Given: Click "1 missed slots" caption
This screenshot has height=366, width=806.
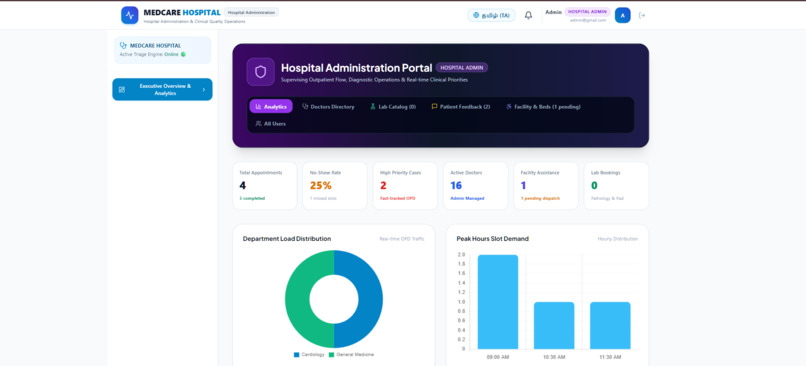Looking at the screenshot, I should (x=323, y=198).
